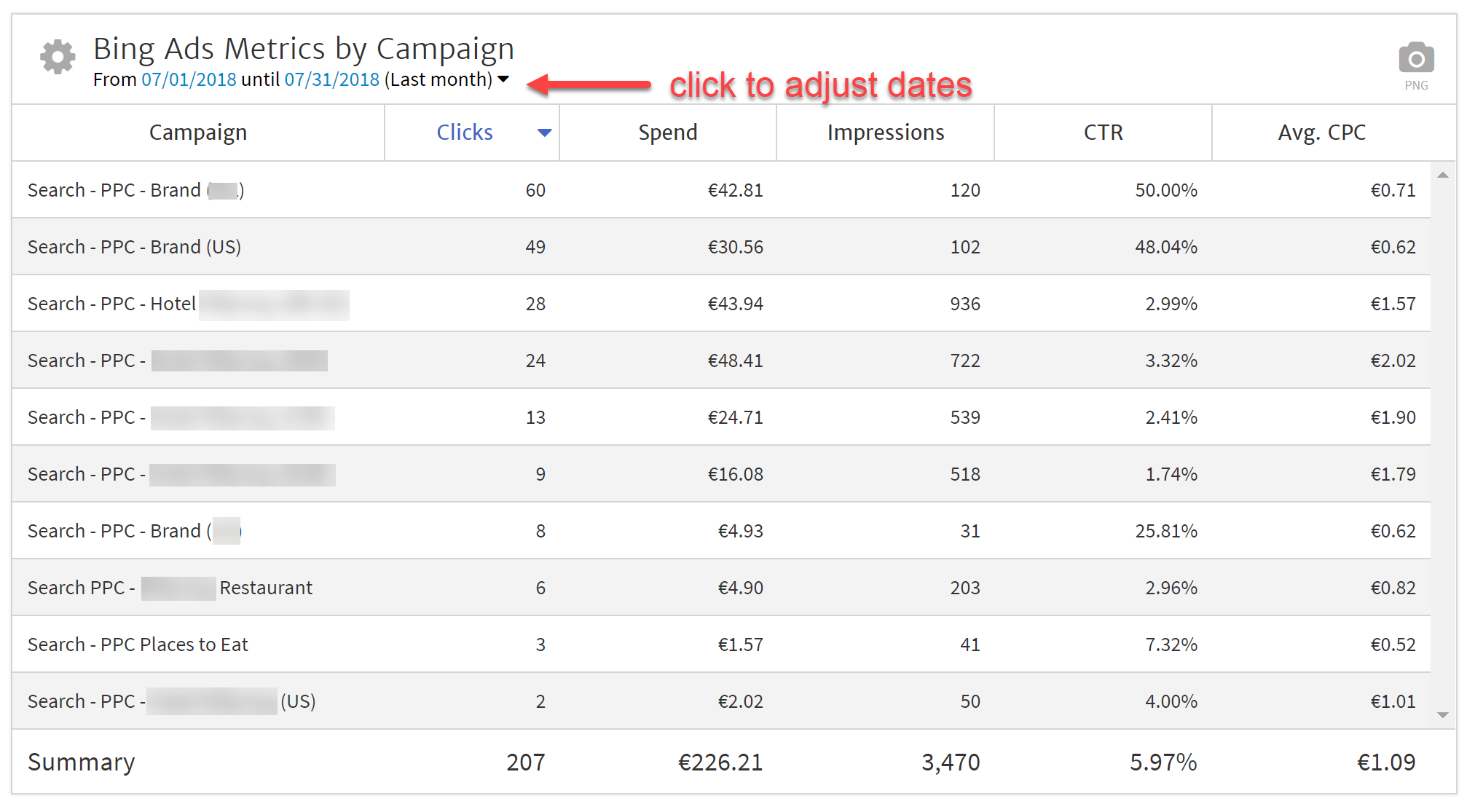The width and height of the screenshot is (1475, 812).
Task: Export widget as PNG camera icon
Action: click(1415, 58)
